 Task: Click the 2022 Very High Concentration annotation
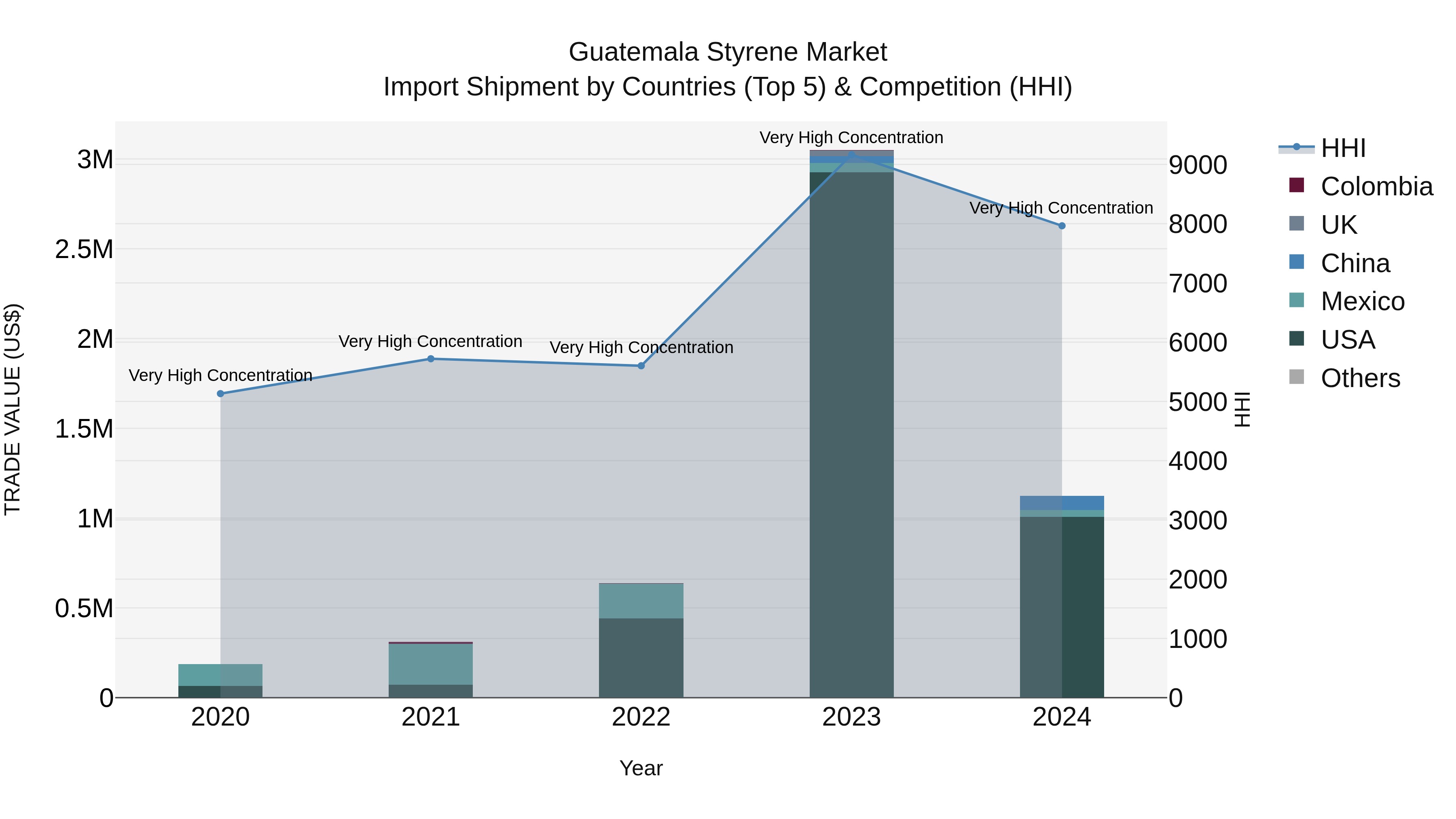click(641, 347)
